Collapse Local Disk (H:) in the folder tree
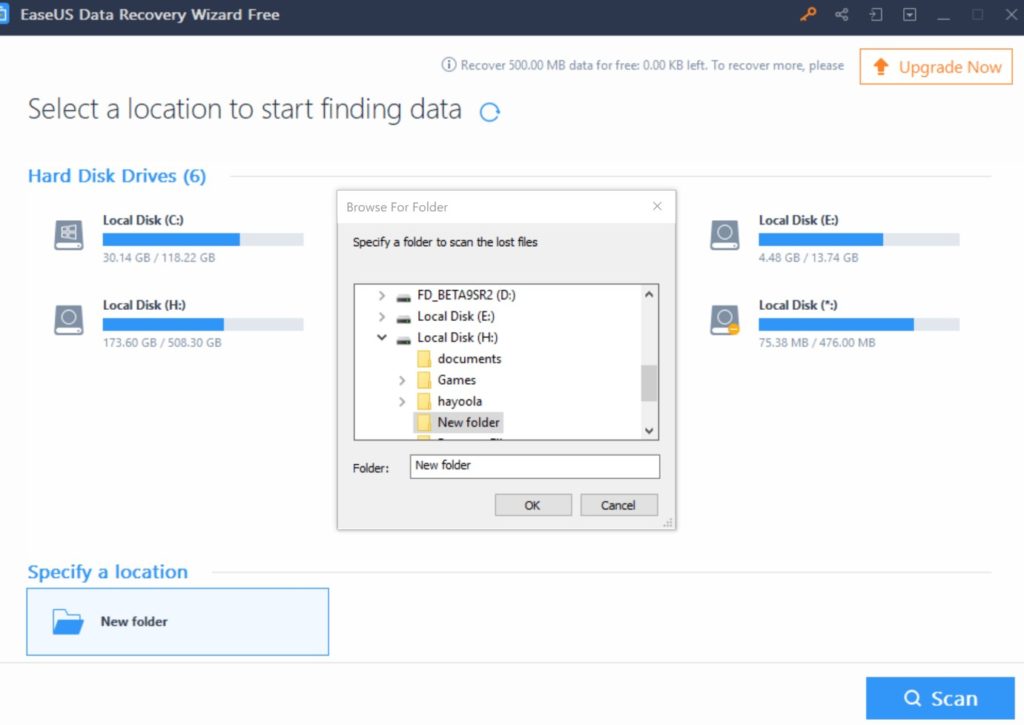Viewport: 1024px width, 725px height. tap(381, 338)
